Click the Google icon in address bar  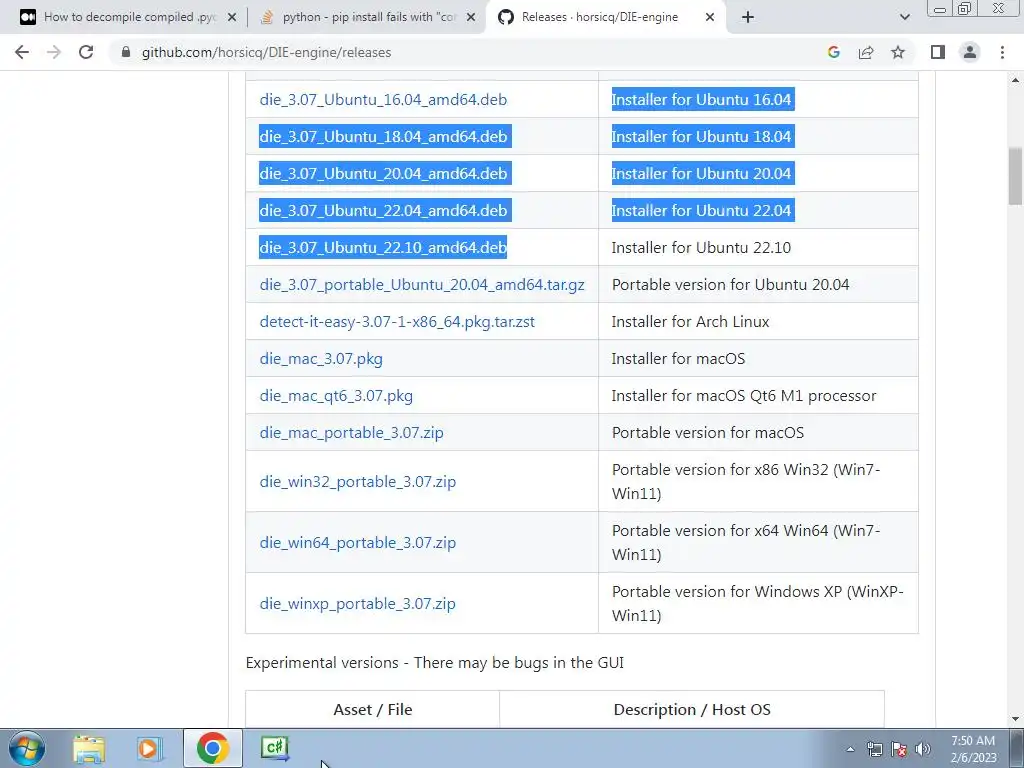[x=833, y=52]
